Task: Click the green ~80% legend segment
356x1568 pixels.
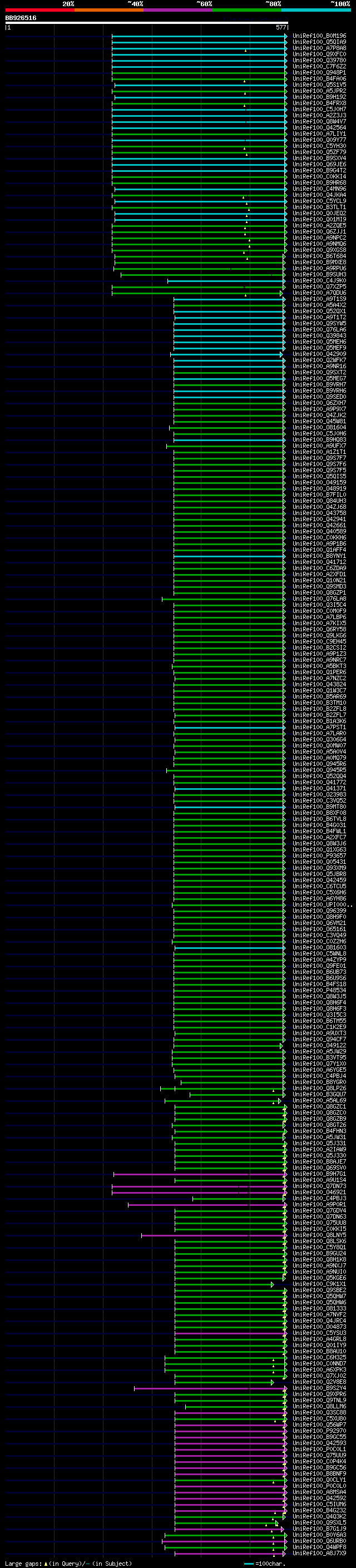Action: coord(247,10)
